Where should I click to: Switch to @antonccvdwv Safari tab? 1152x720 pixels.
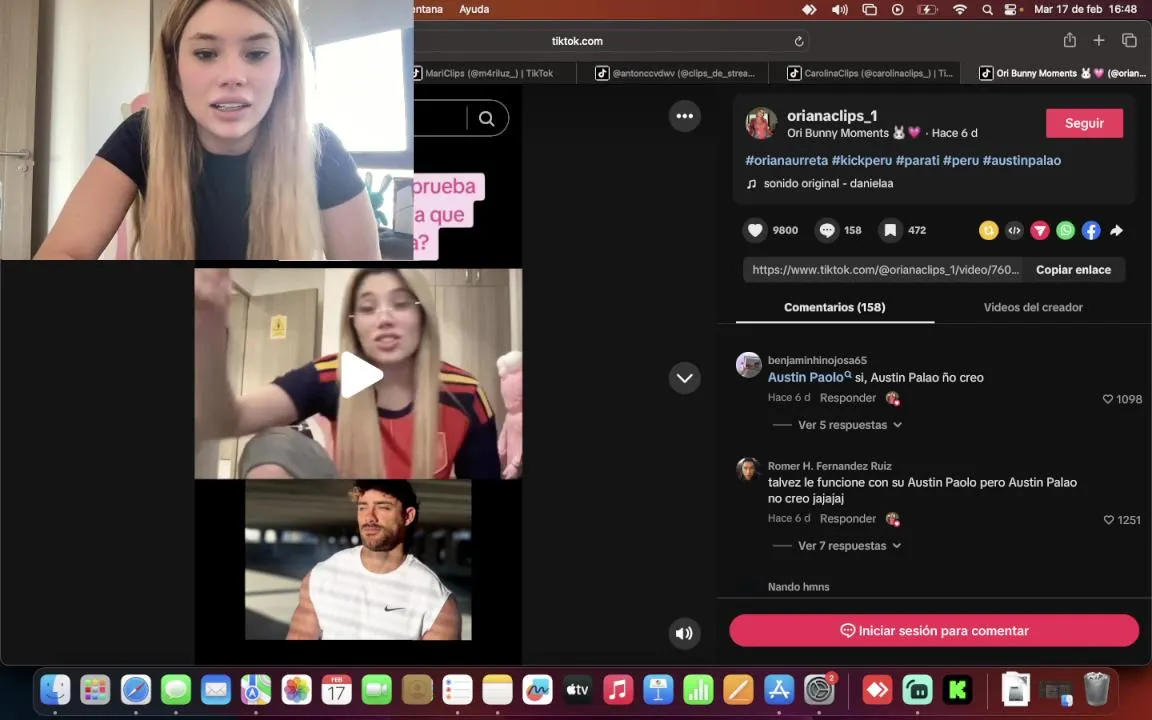click(x=673, y=73)
